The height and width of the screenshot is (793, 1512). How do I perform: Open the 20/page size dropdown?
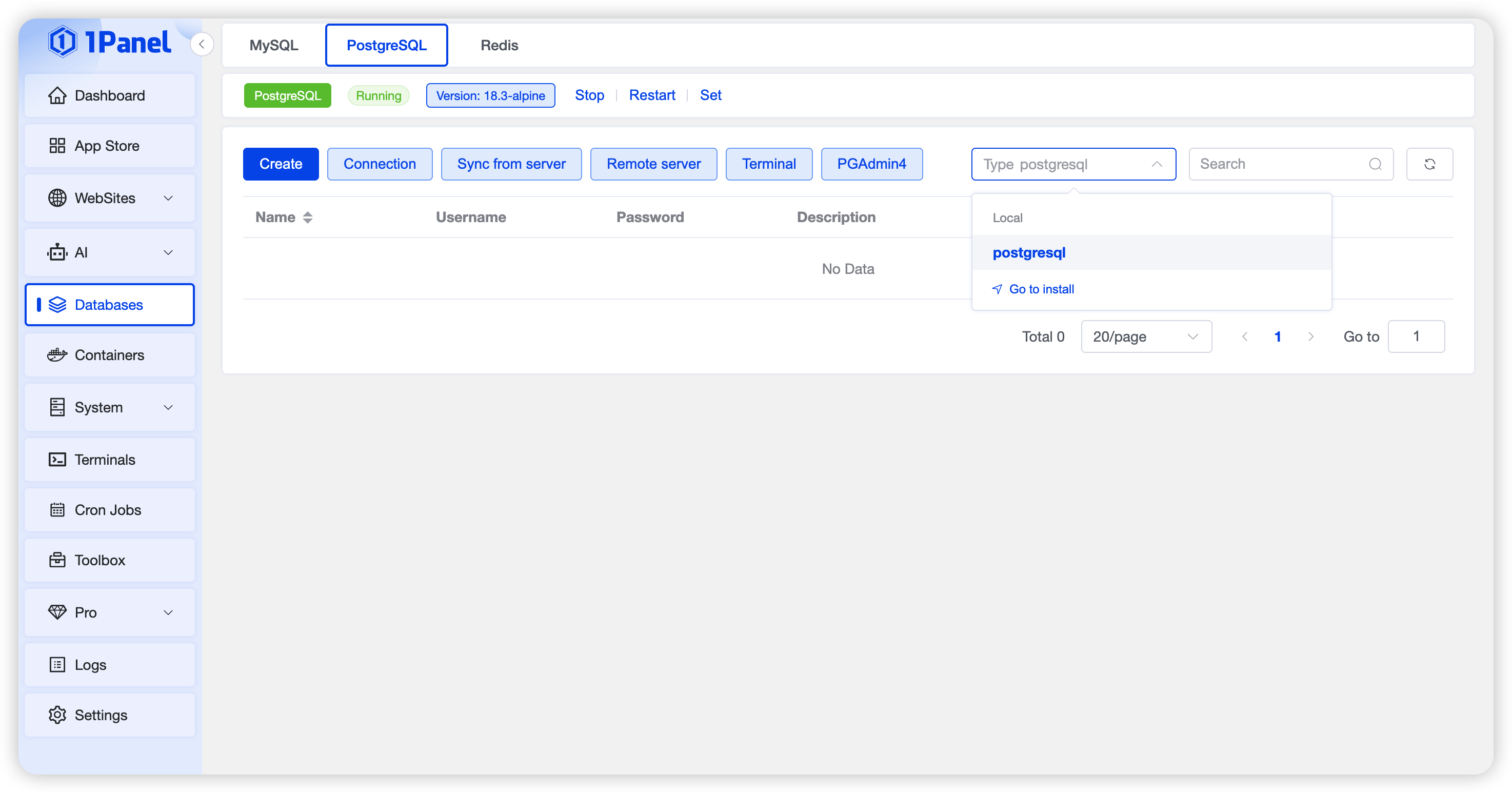[1146, 337]
